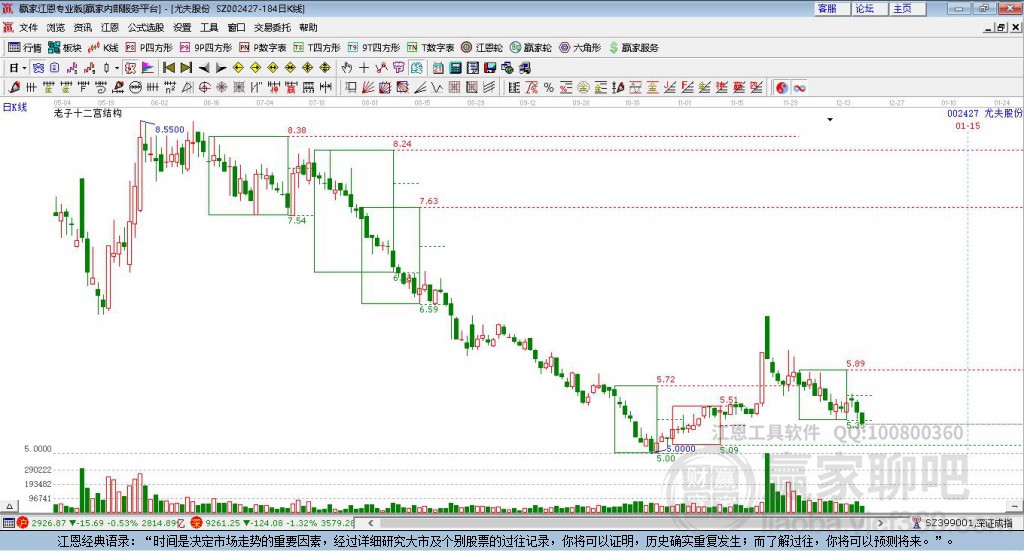This screenshot has height=551, width=1024.
Task: Select the first yellow diamond arrow icon
Action: (x=238, y=68)
